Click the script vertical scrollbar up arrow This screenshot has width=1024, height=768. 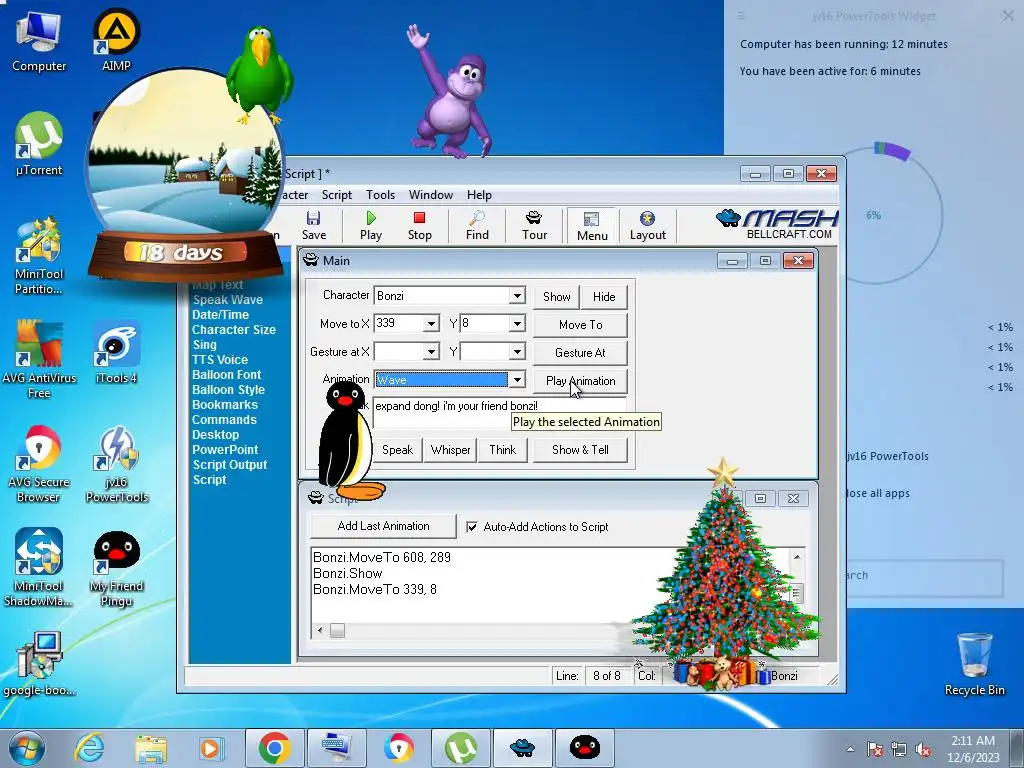pyautogui.click(x=797, y=556)
